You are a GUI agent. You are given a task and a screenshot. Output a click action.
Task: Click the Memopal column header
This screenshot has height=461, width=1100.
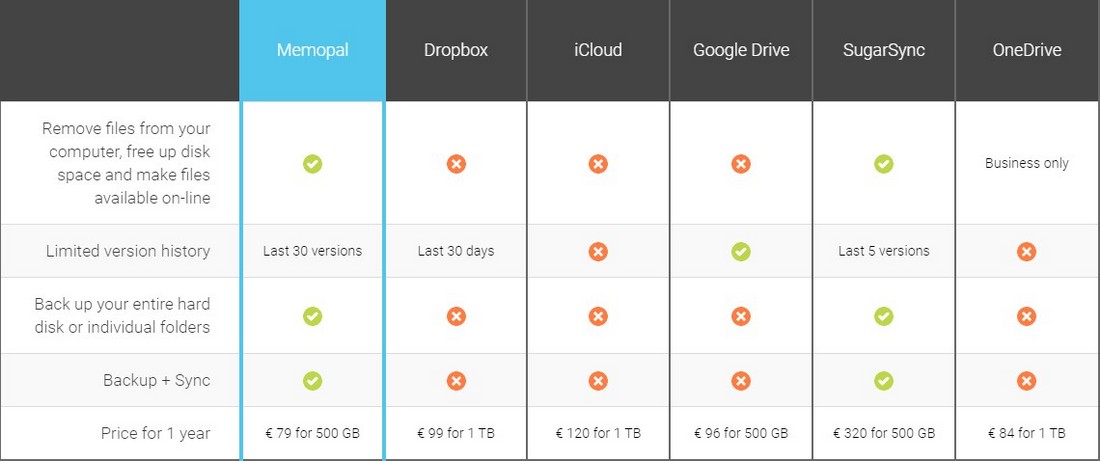click(x=312, y=51)
